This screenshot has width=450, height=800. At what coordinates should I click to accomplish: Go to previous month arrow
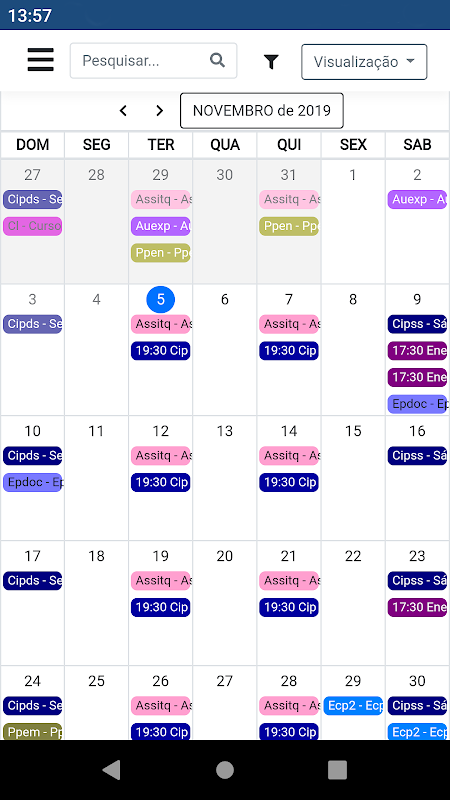pyautogui.click(x=123, y=111)
